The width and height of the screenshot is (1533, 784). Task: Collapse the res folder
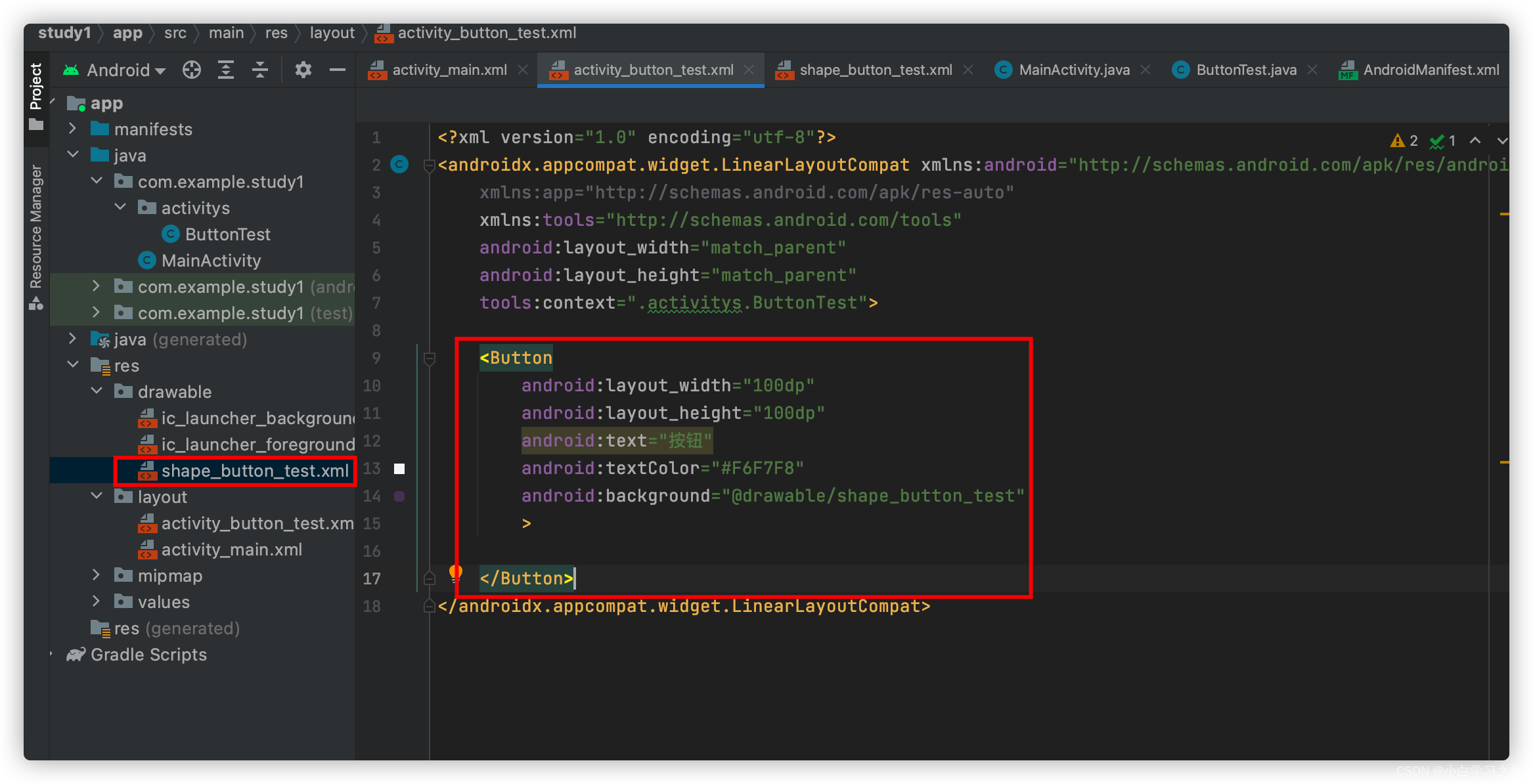pyautogui.click(x=73, y=365)
